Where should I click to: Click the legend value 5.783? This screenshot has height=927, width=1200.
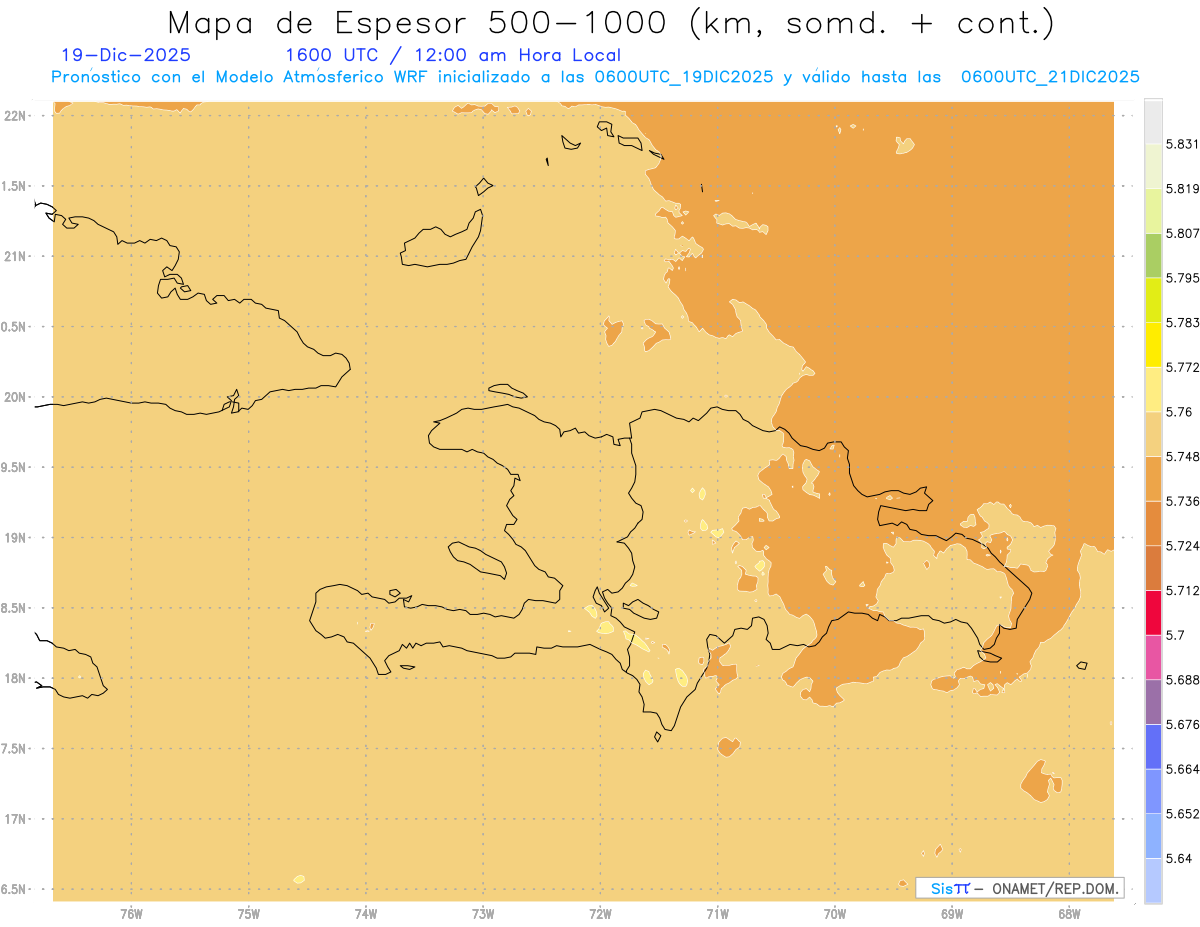(1183, 322)
